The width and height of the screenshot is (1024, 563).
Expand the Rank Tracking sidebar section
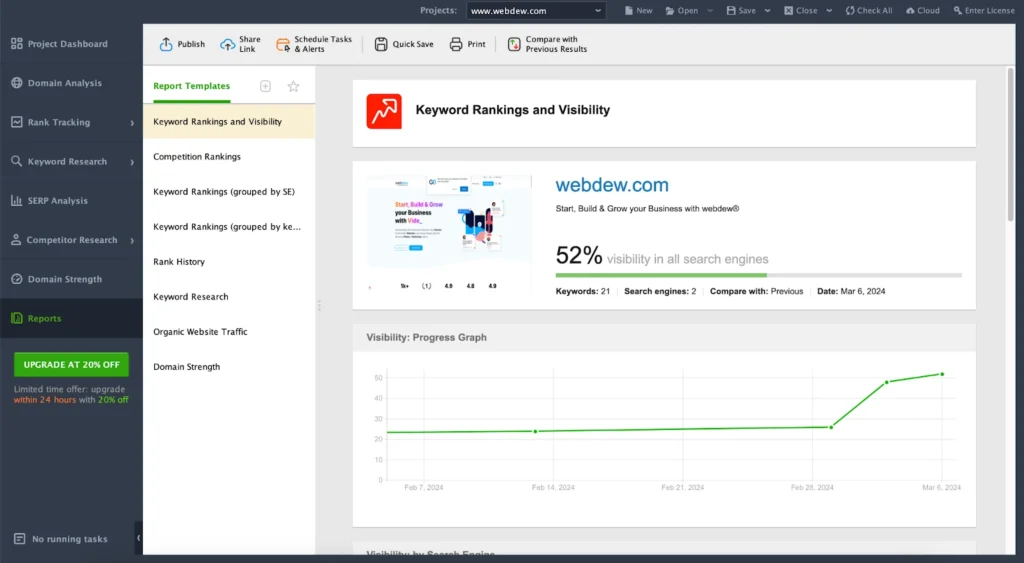click(x=132, y=123)
